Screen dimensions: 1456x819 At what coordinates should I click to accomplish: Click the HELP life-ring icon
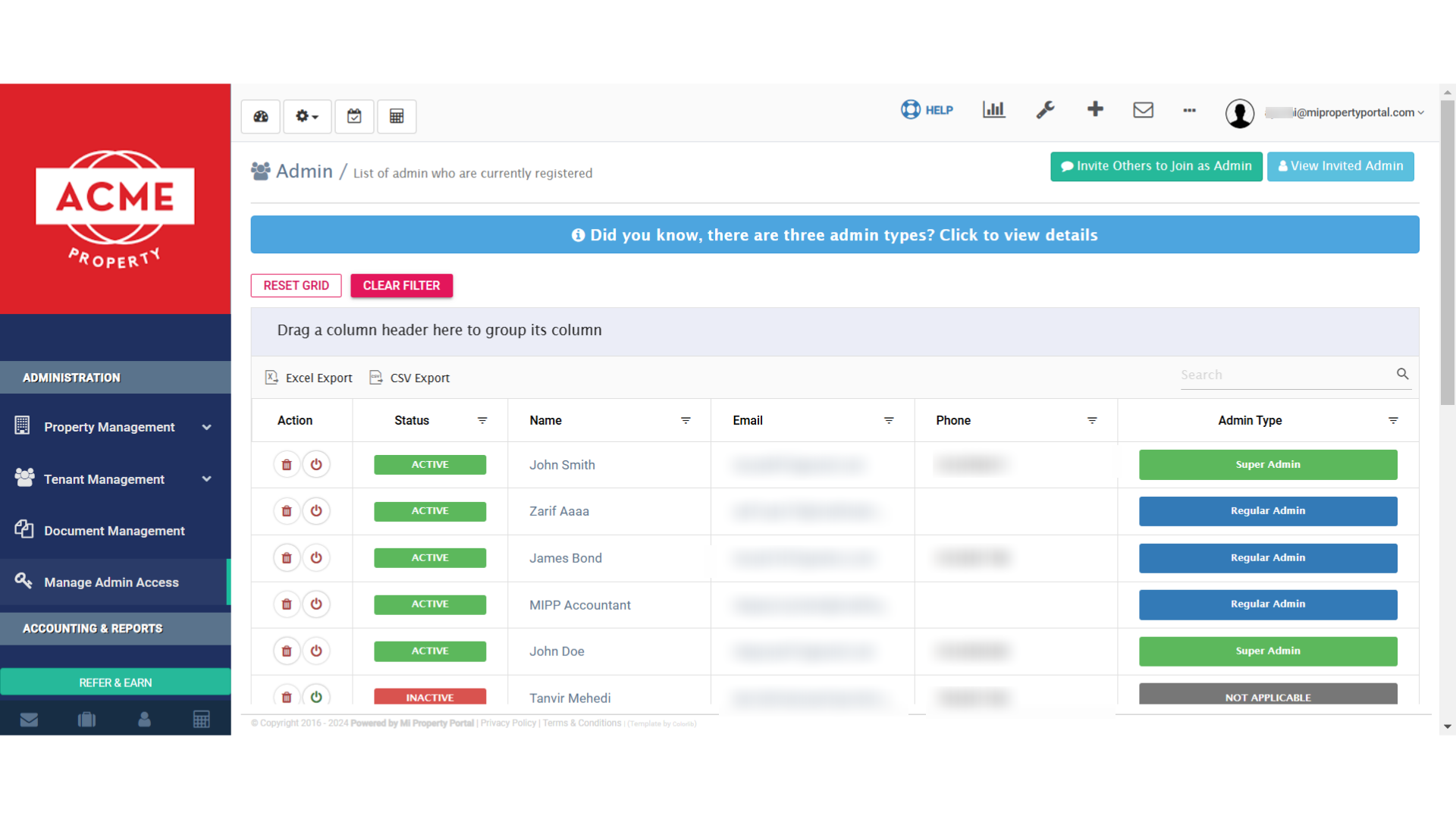[911, 109]
